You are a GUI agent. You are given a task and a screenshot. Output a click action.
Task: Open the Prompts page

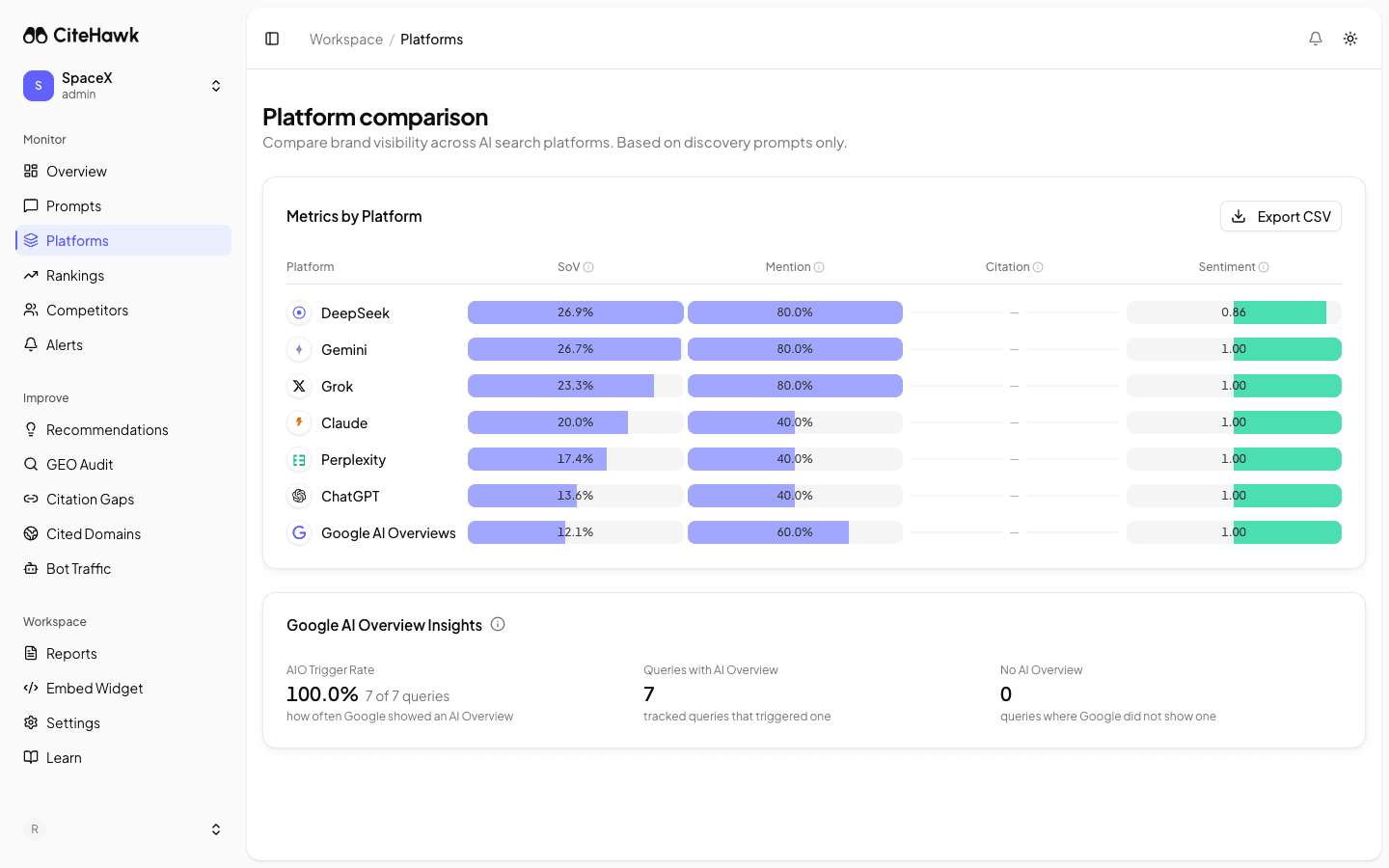(123, 205)
